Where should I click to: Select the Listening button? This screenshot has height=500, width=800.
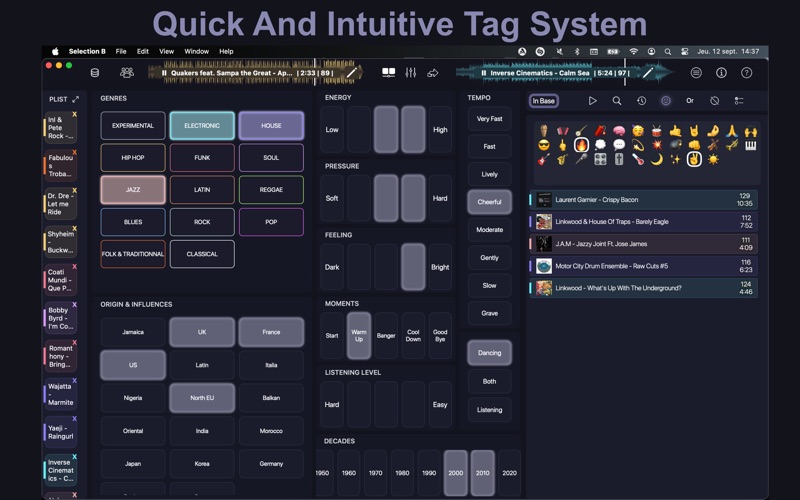pos(489,410)
